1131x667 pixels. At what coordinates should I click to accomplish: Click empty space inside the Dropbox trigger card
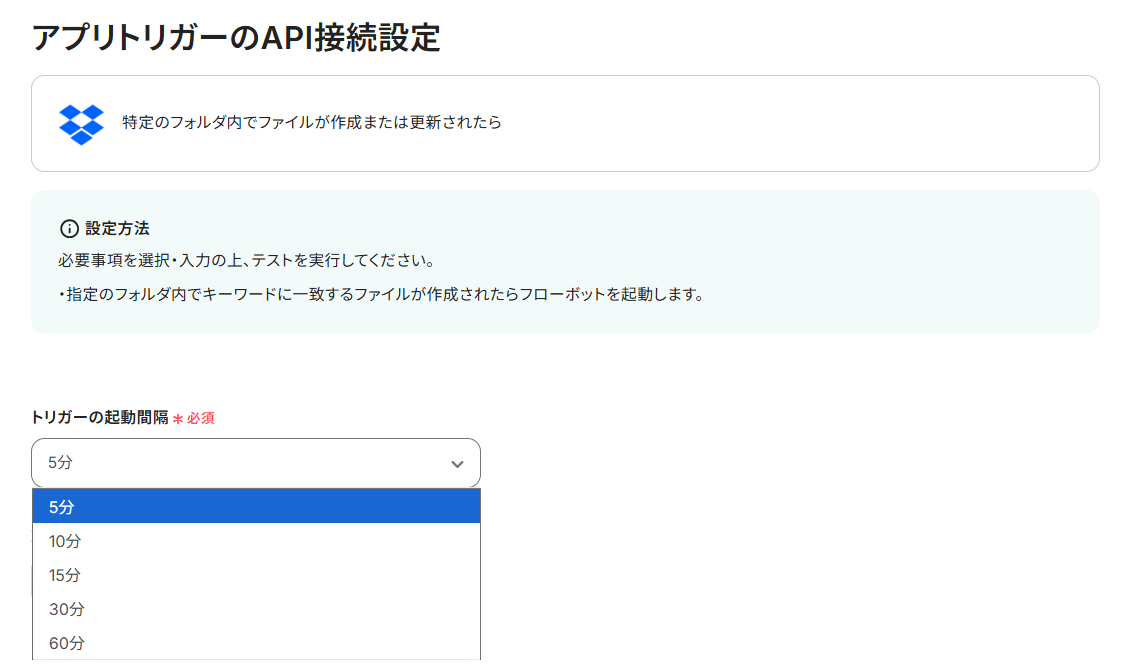(x=800, y=124)
